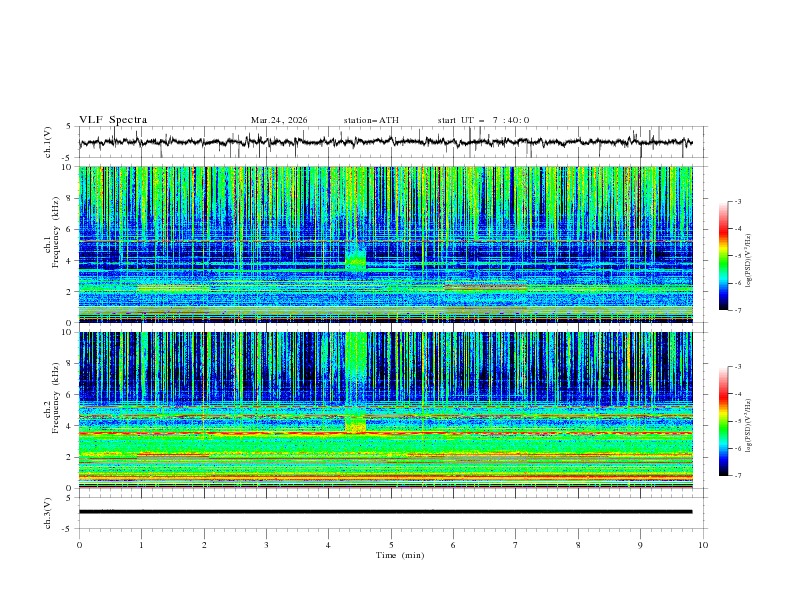
Task: Click the "ch.3(V)" axis label
Action: click(47, 513)
